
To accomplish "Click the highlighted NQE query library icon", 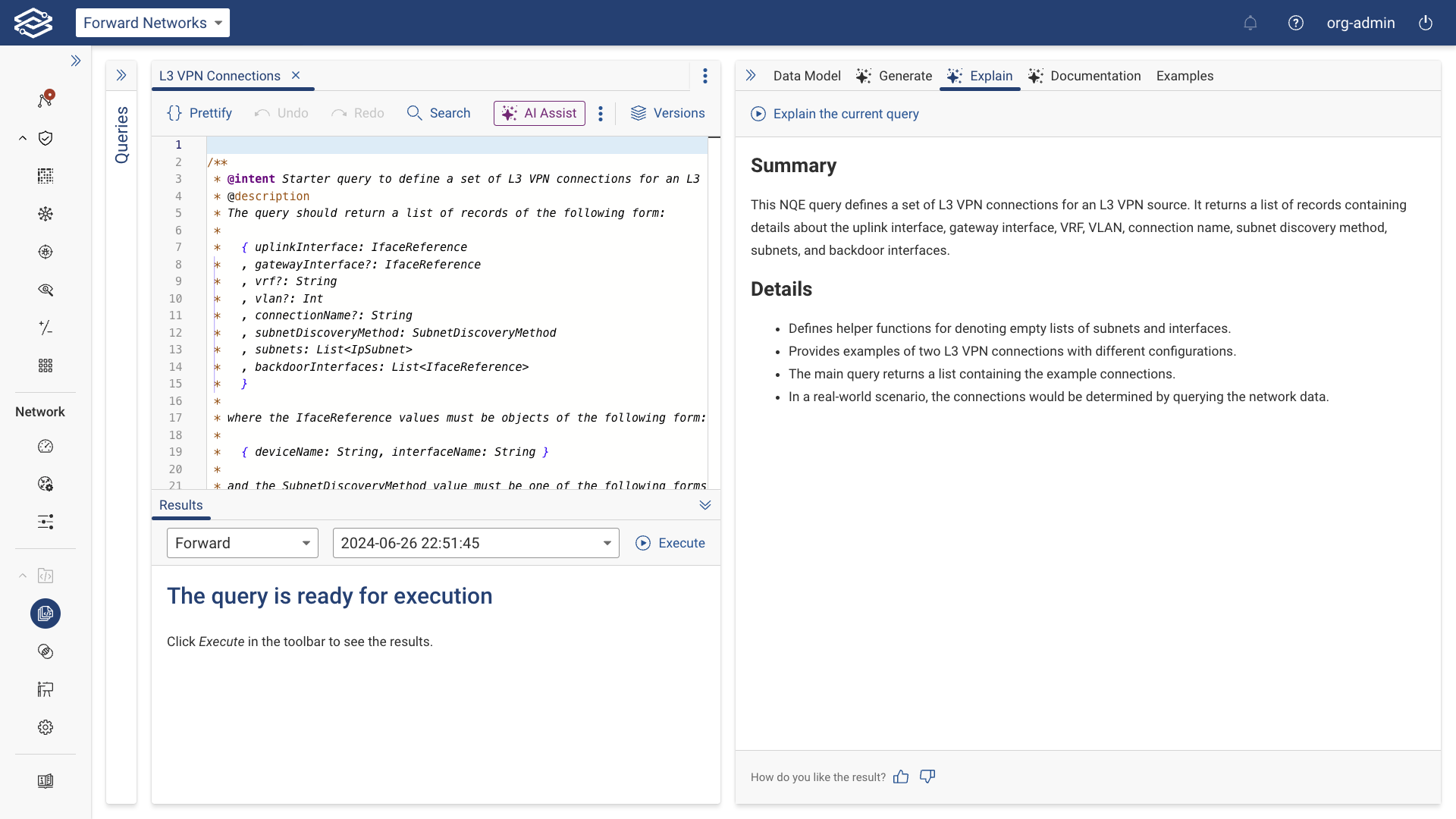I will coord(45,613).
